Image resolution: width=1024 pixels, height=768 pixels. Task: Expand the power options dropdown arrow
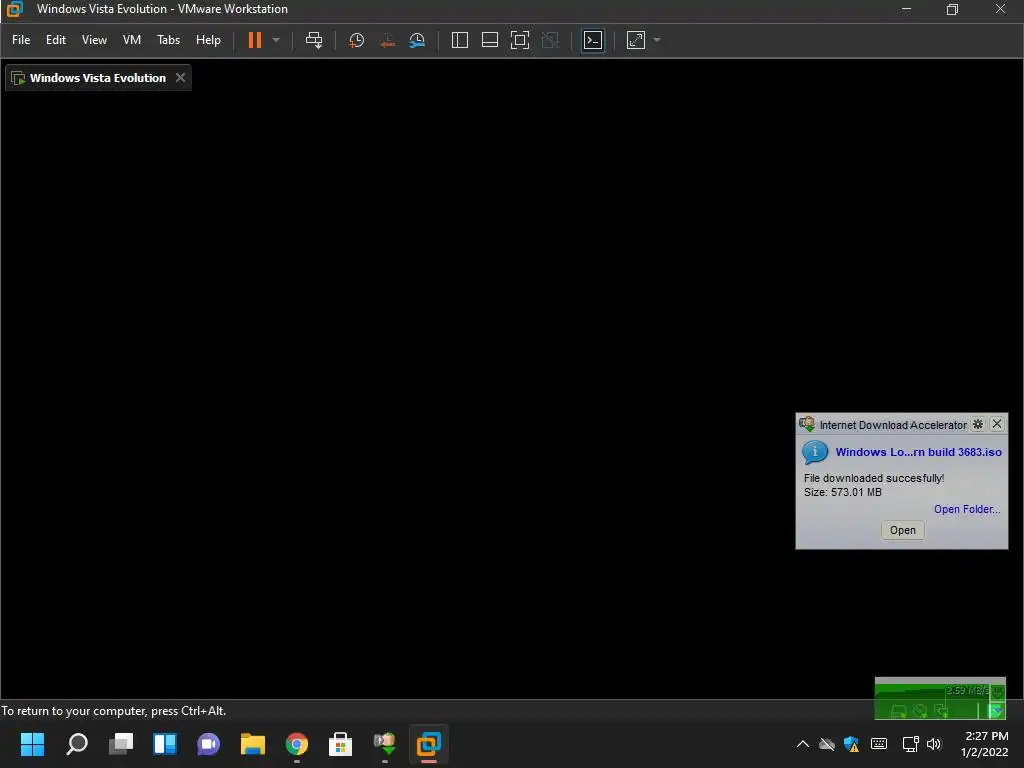pos(276,40)
